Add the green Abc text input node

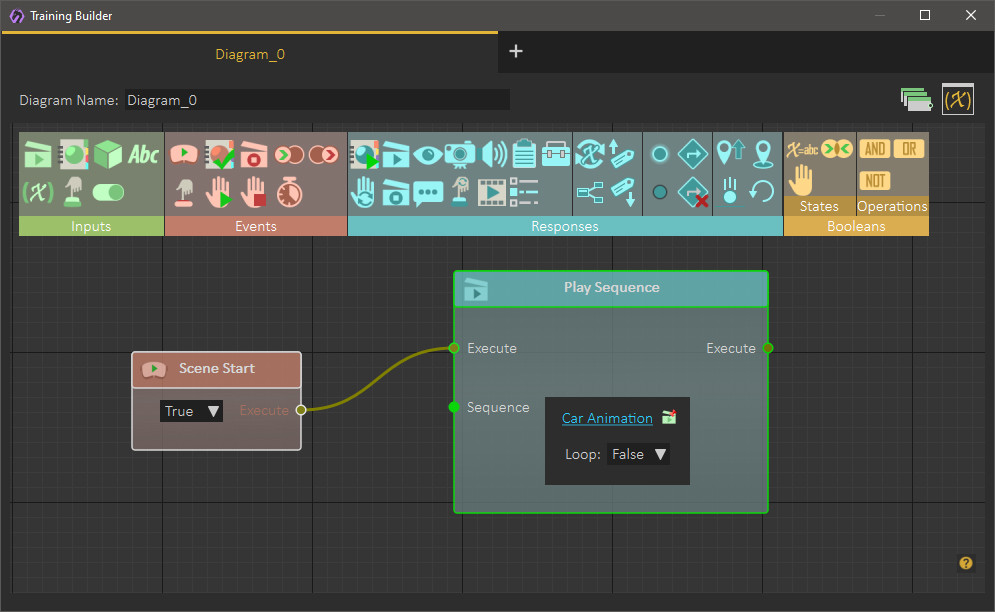[x=143, y=154]
